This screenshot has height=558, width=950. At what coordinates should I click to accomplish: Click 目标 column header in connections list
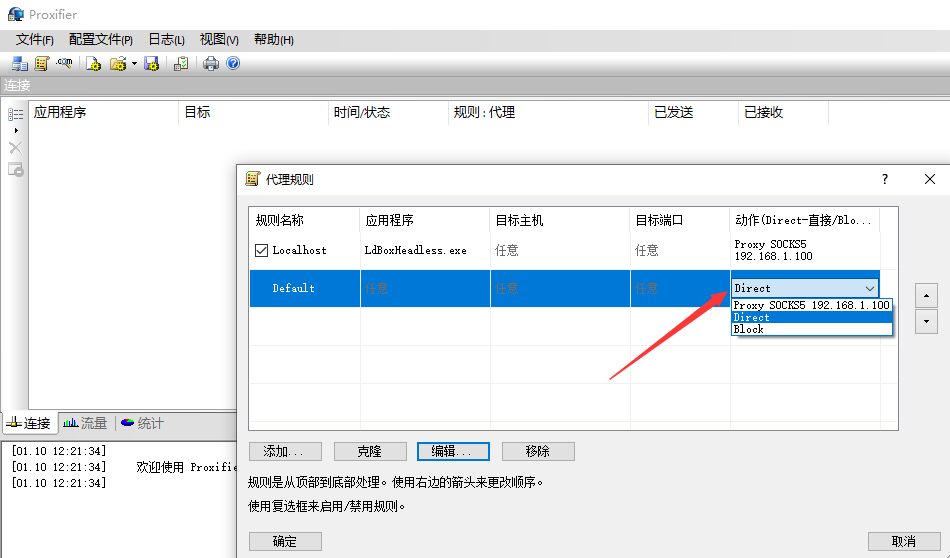pos(253,113)
